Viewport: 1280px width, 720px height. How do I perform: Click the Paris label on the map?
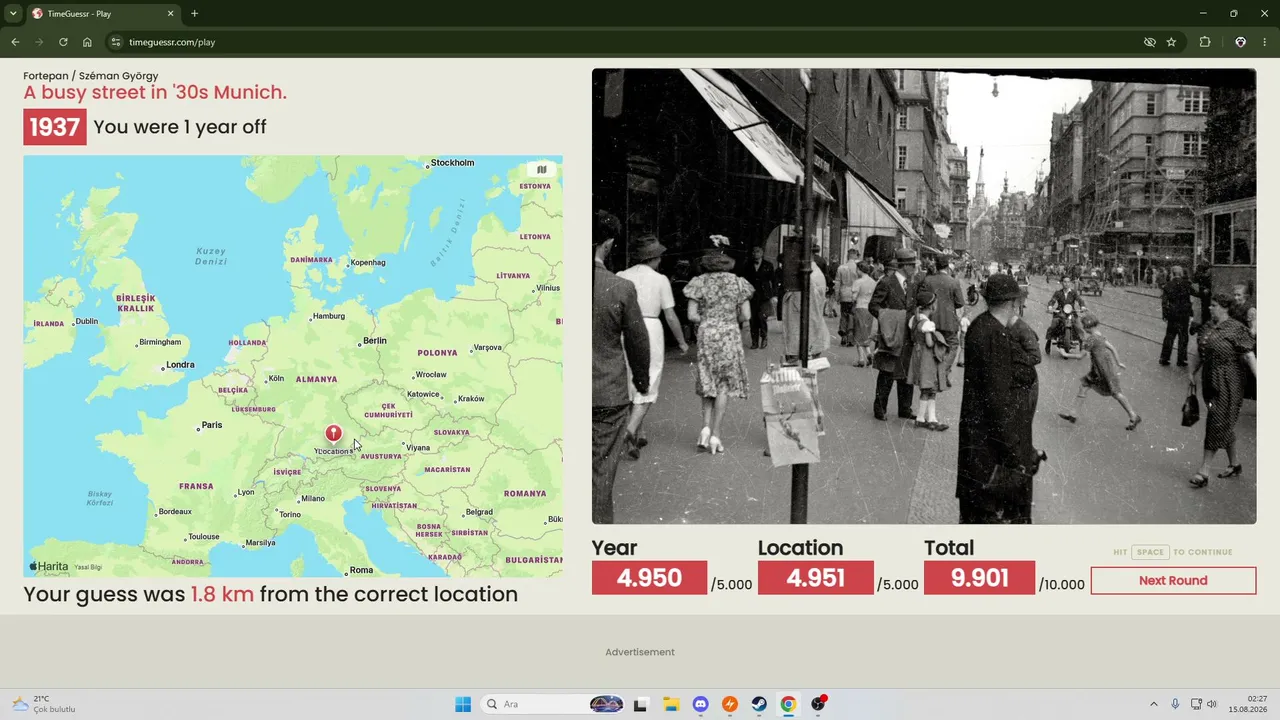point(212,425)
